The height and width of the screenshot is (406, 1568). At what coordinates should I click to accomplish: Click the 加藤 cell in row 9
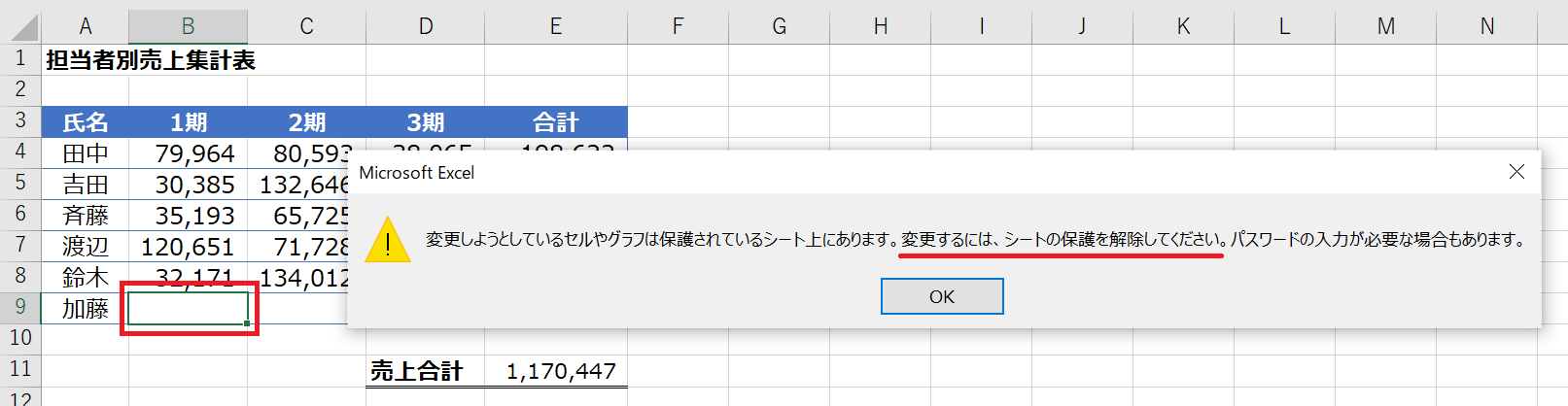pyautogui.click(x=86, y=309)
